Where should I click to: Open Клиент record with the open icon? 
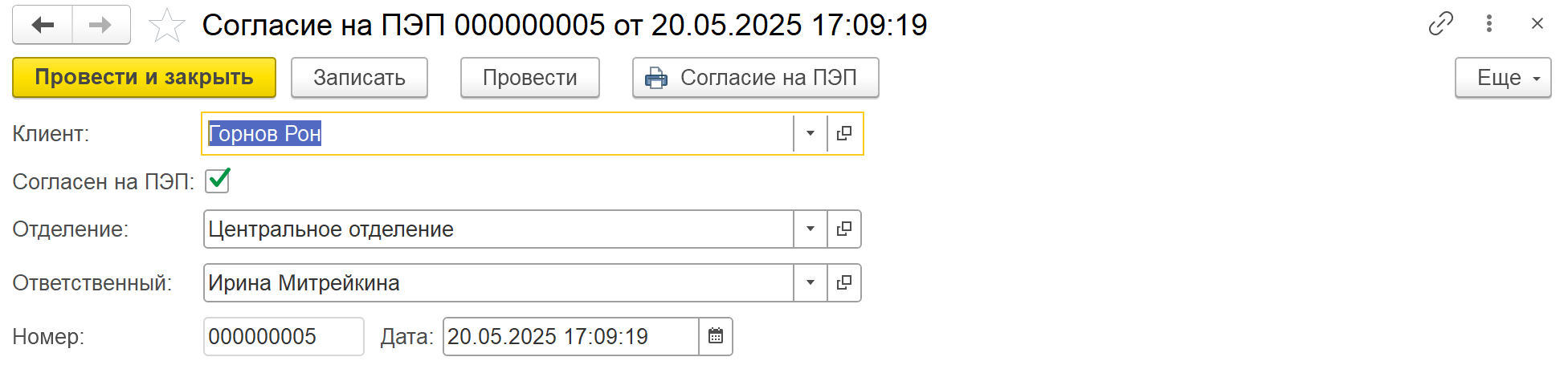pyautogui.click(x=844, y=133)
